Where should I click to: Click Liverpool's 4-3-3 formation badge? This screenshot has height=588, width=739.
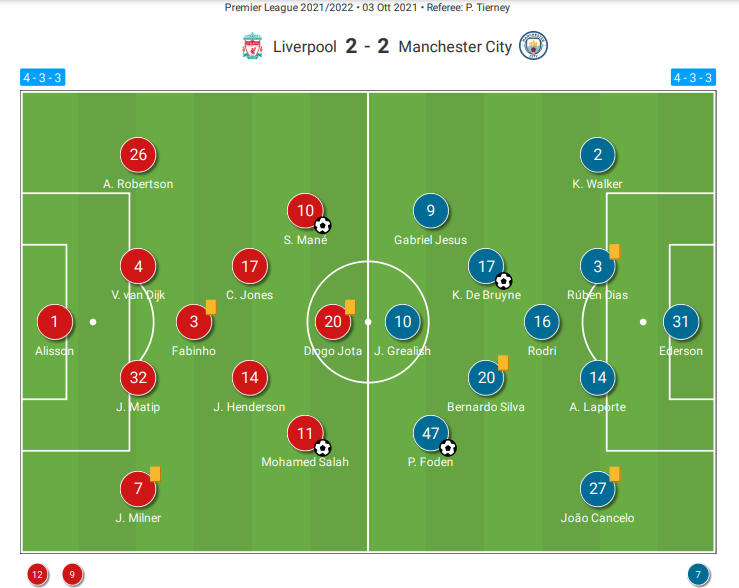coord(42,77)
